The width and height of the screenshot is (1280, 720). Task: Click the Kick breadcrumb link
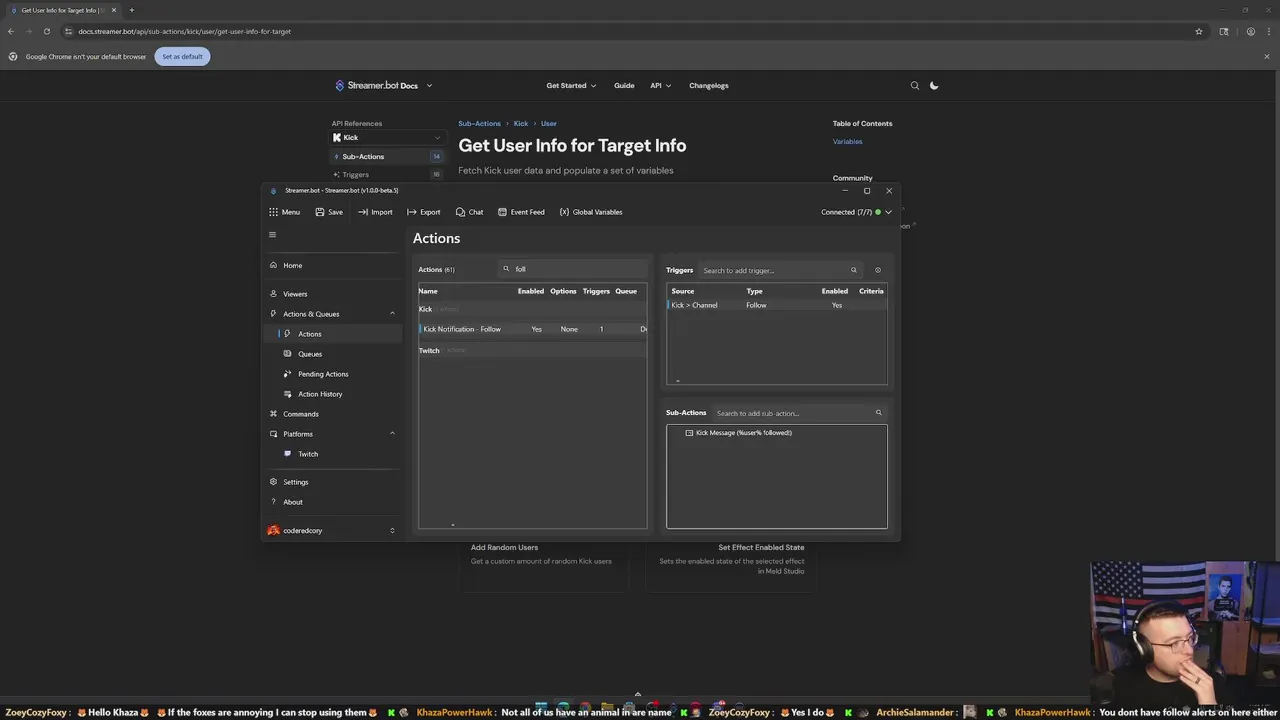[521, 124]
